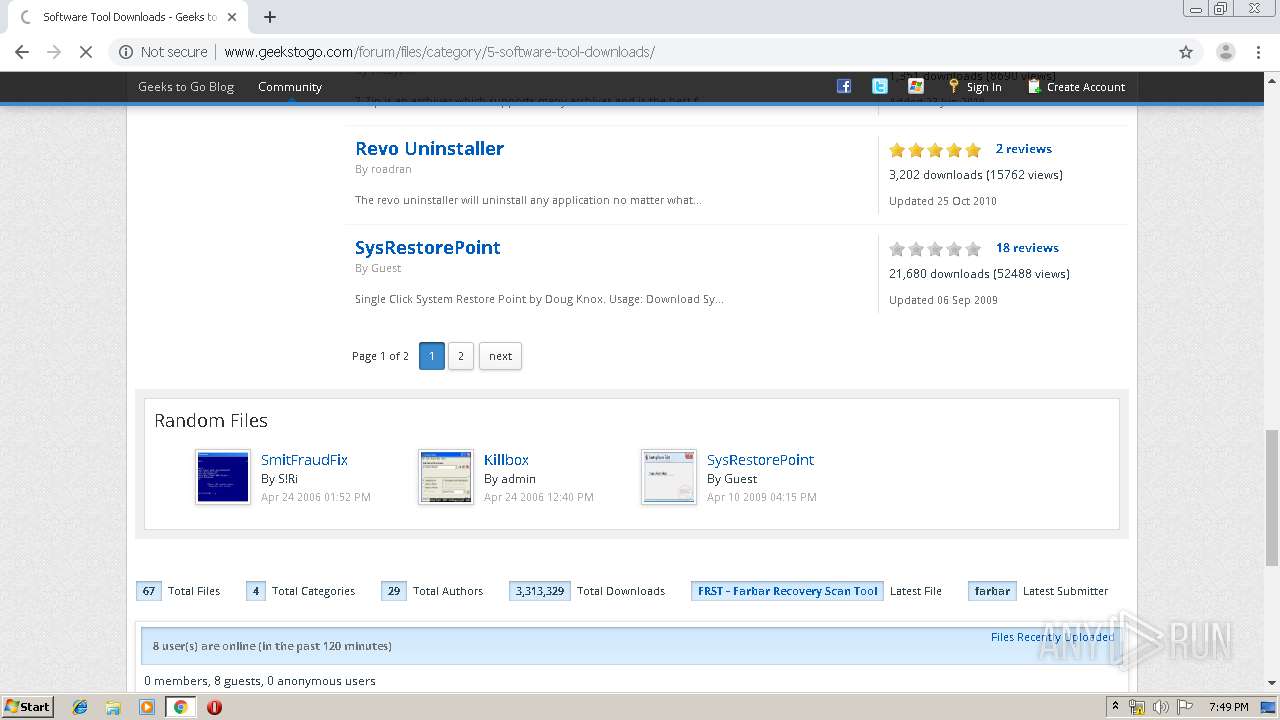Viewport: 1280px width, 720px height.
Task: Click the next page button
Action: (500, 356)
